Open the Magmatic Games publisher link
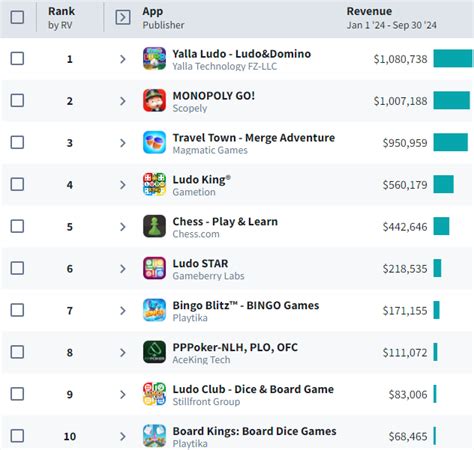Image resolution: width=474 pixels, height=450 pixels. (x=210, y=150)
